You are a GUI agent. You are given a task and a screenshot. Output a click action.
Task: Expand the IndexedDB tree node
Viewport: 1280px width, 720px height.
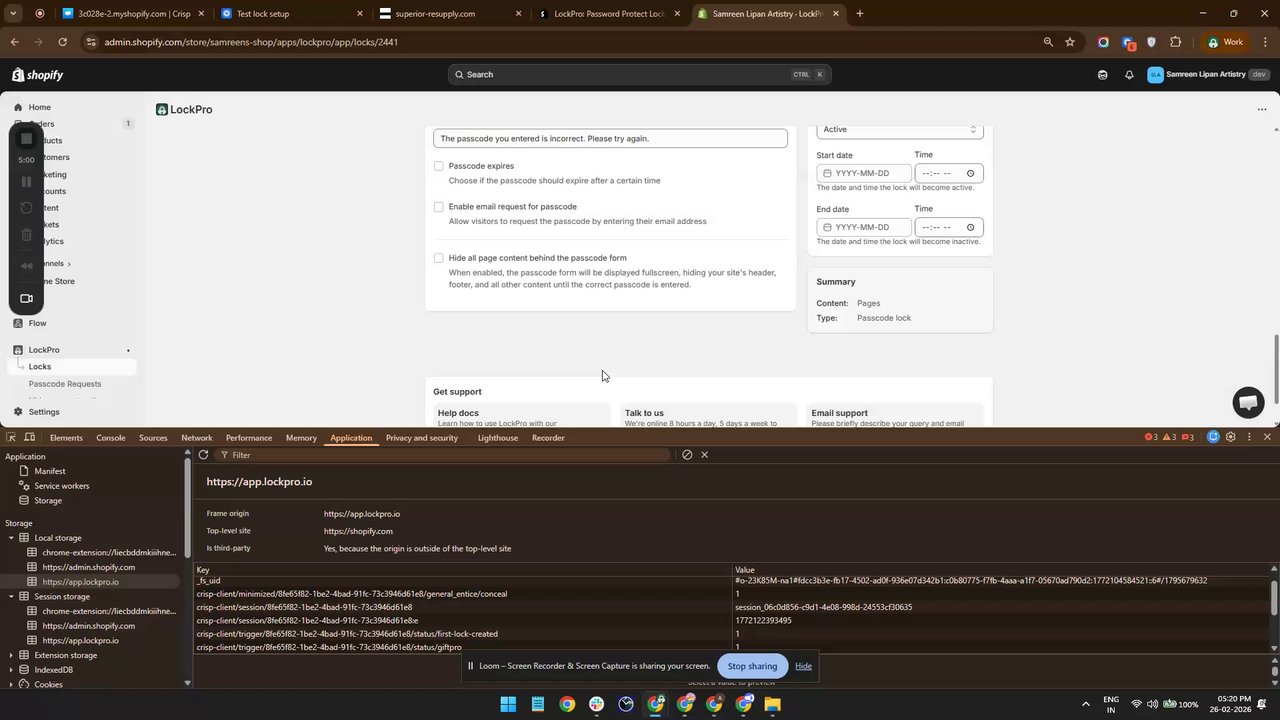11,670
